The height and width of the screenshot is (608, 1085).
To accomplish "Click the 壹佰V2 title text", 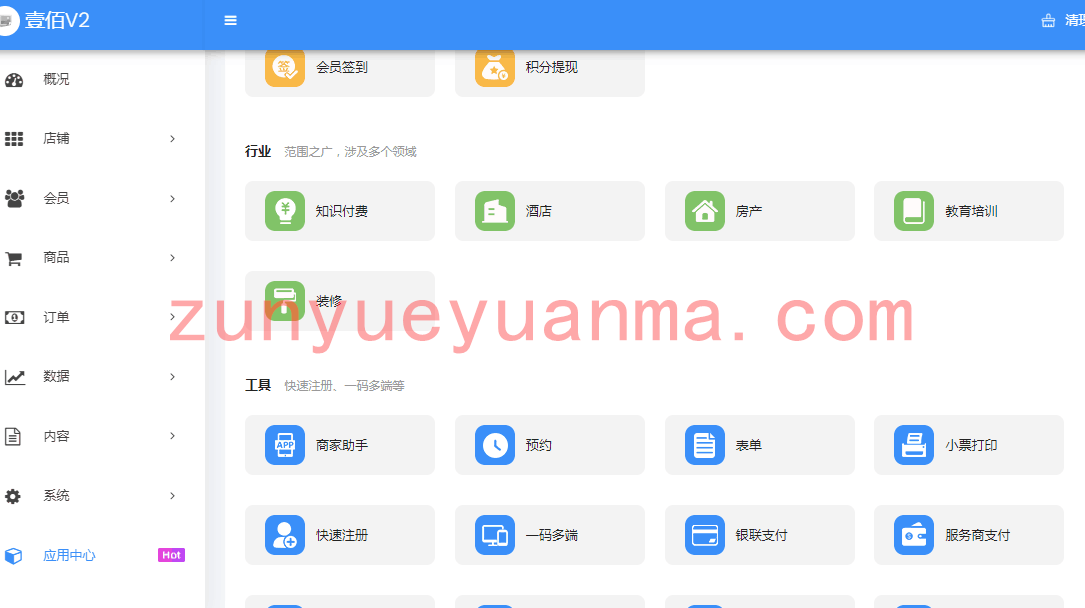I will (57, 20).
